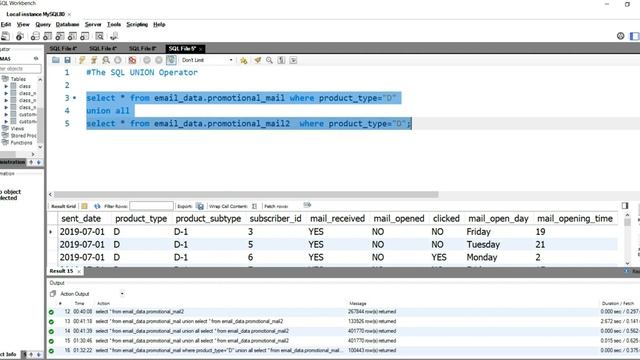
Task: Click the rollback transaction icon
Action: point(159,60)
